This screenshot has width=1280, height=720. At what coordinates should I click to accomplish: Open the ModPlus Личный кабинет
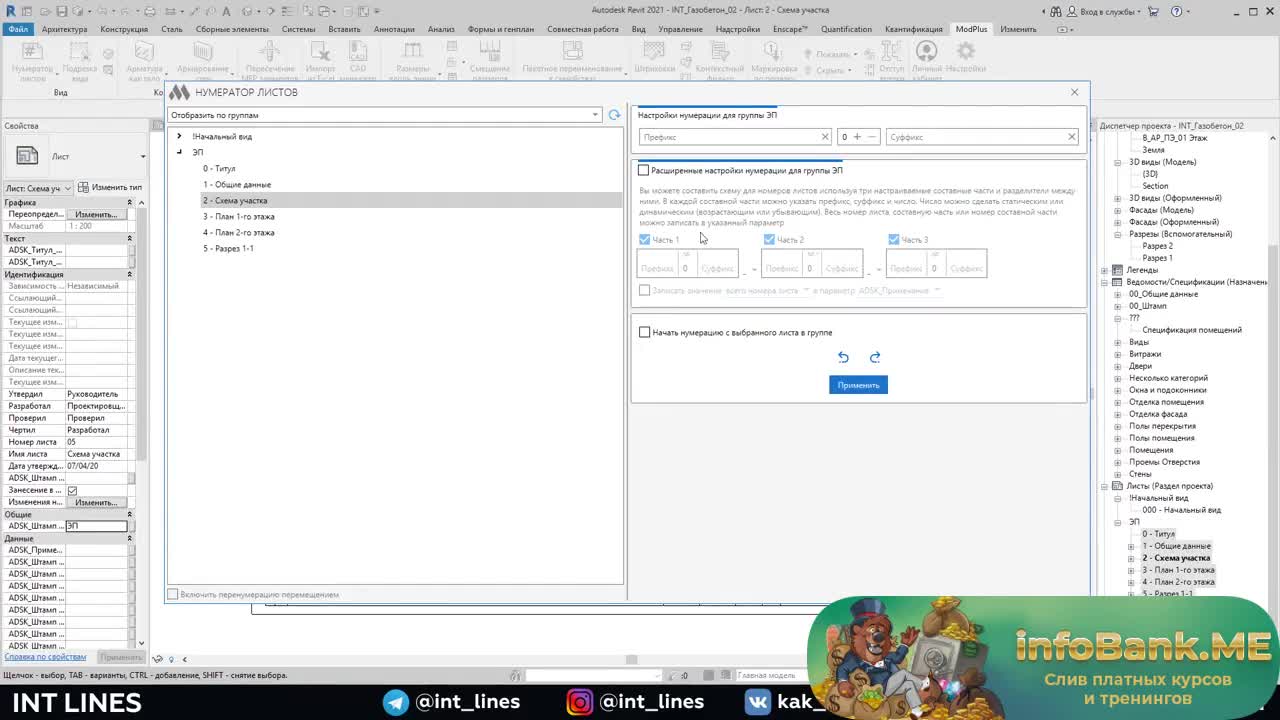click(927, 62)
